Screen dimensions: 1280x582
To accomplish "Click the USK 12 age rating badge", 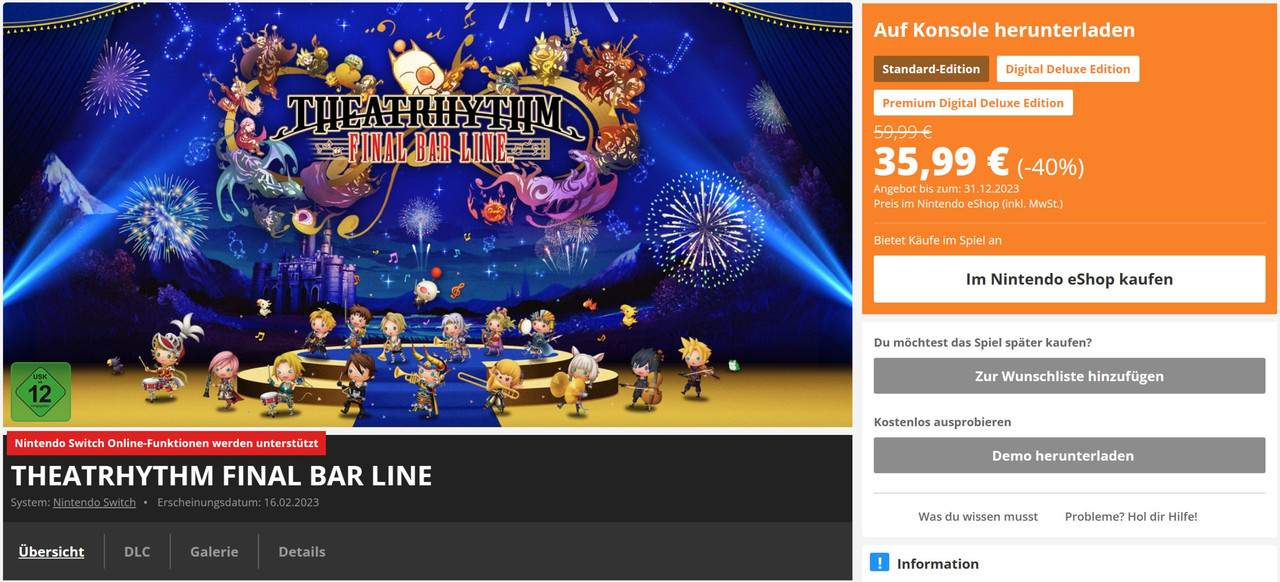I will (x=40, y=391).
